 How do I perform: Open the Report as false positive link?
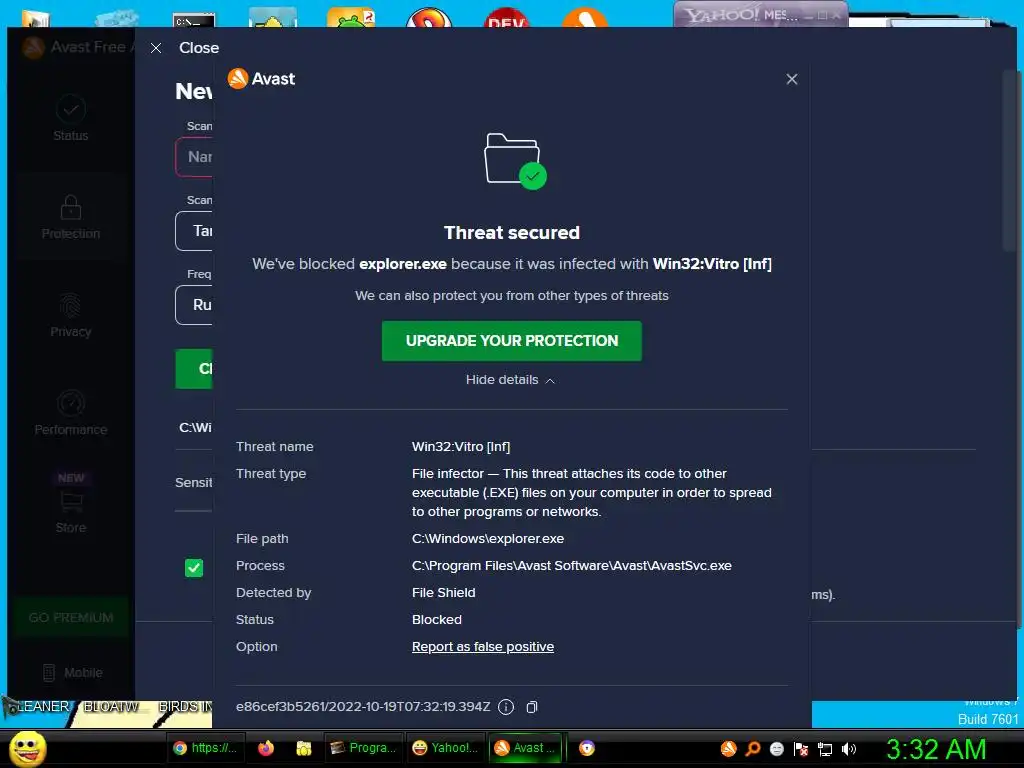[x=483, y=647]
